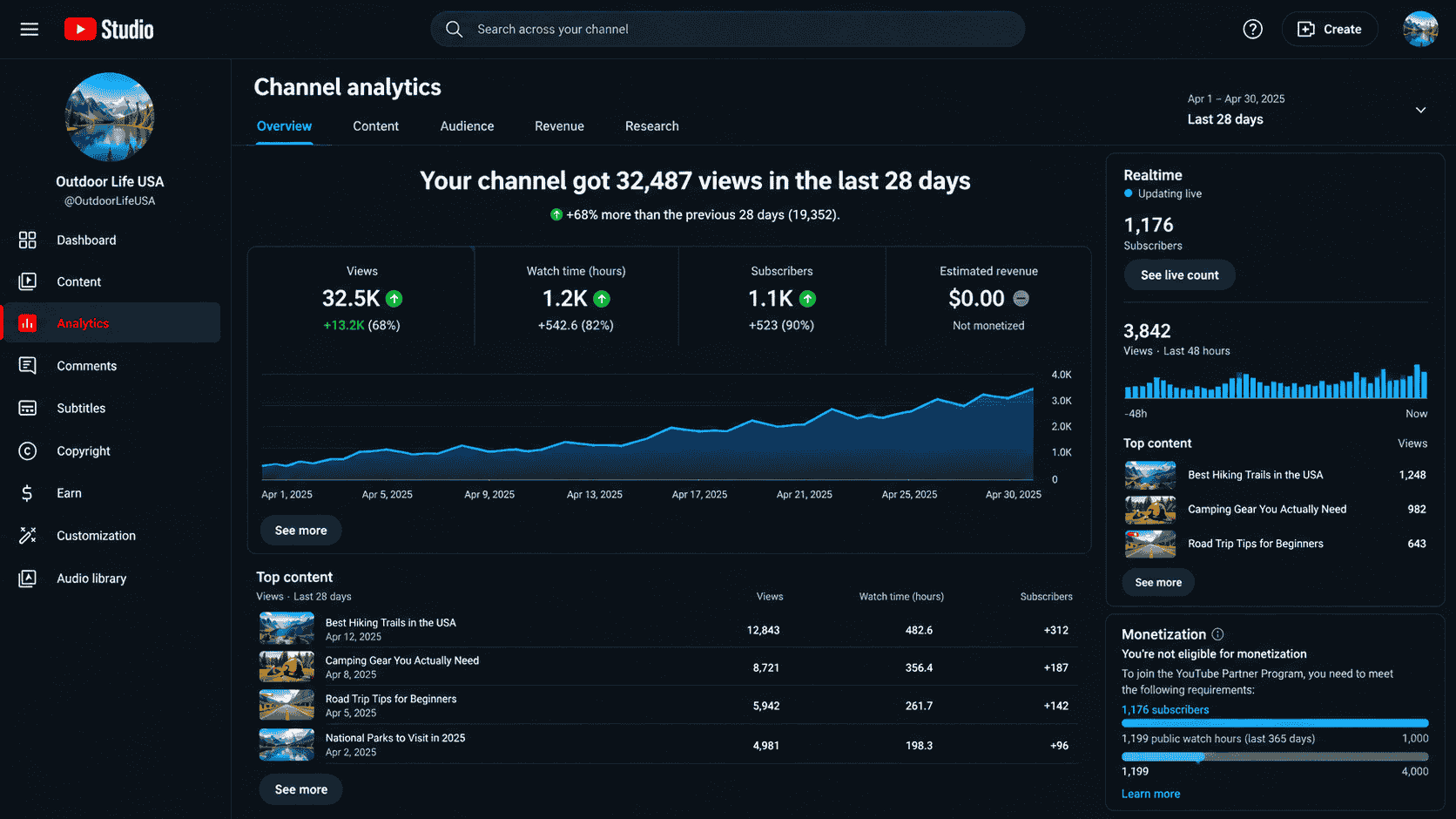Click the Comments sidebar icon

coord(28,366)
